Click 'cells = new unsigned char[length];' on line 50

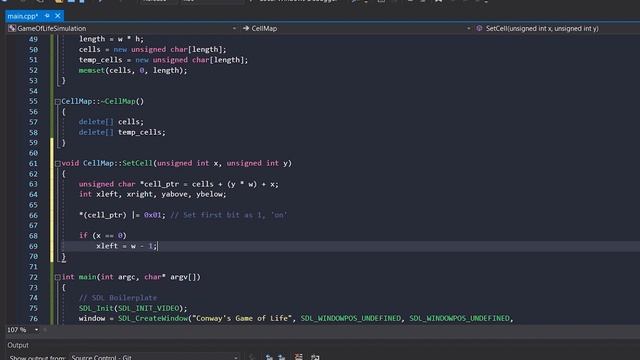[x=152, y=49]
